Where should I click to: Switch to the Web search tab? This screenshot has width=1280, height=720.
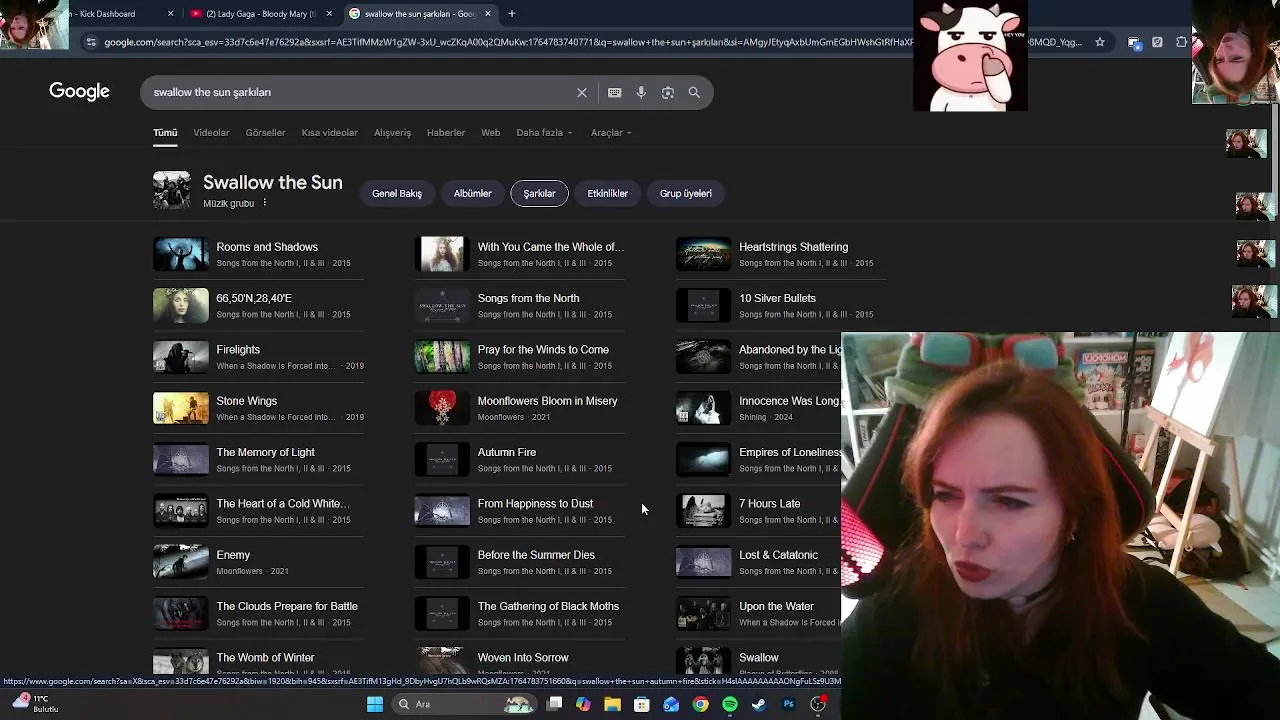490,132
